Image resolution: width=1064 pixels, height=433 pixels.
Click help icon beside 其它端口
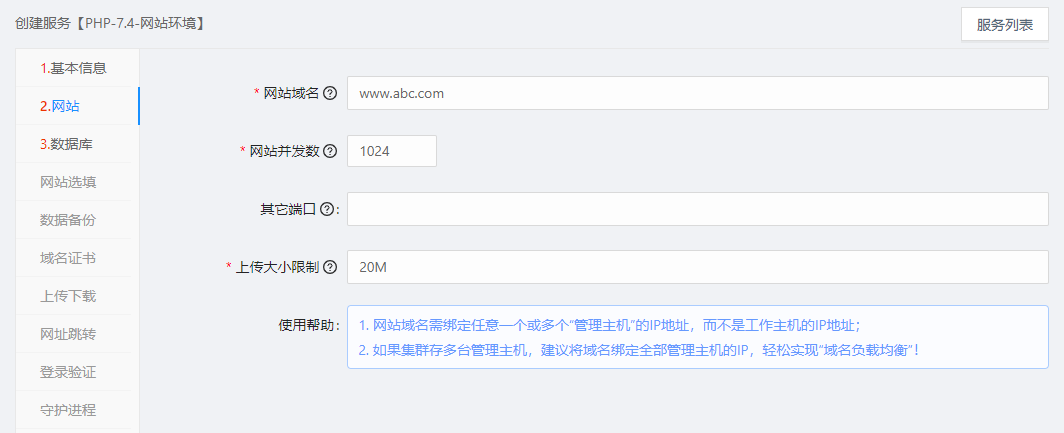click(326, 210)
